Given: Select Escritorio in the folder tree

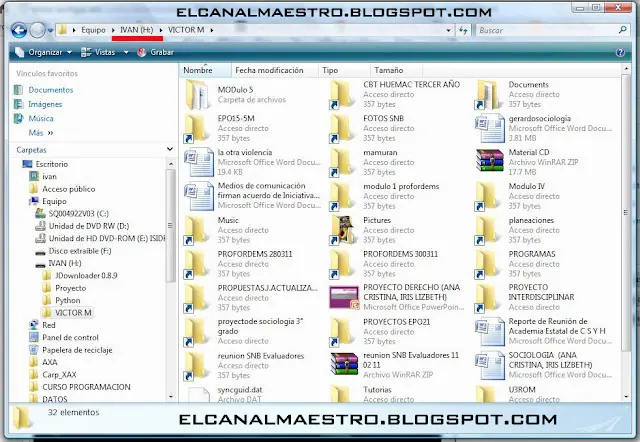Looking at the screenshot, I should 51,164.
